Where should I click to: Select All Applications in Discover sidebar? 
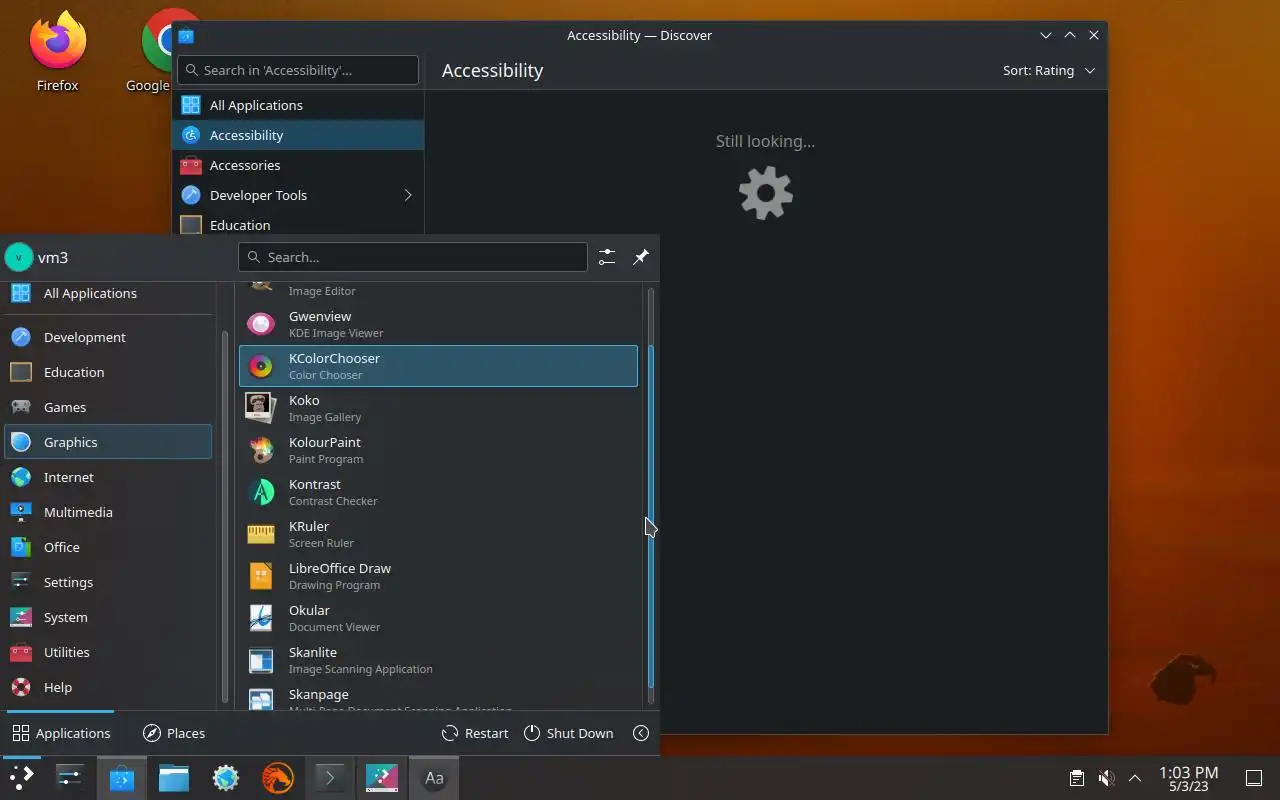click(x=298, y=105)
